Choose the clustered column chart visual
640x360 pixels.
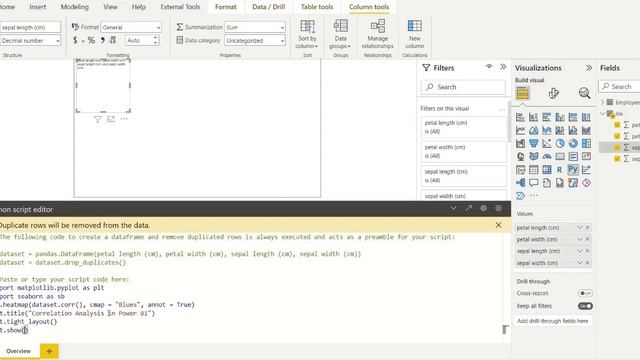click(560, 118)
